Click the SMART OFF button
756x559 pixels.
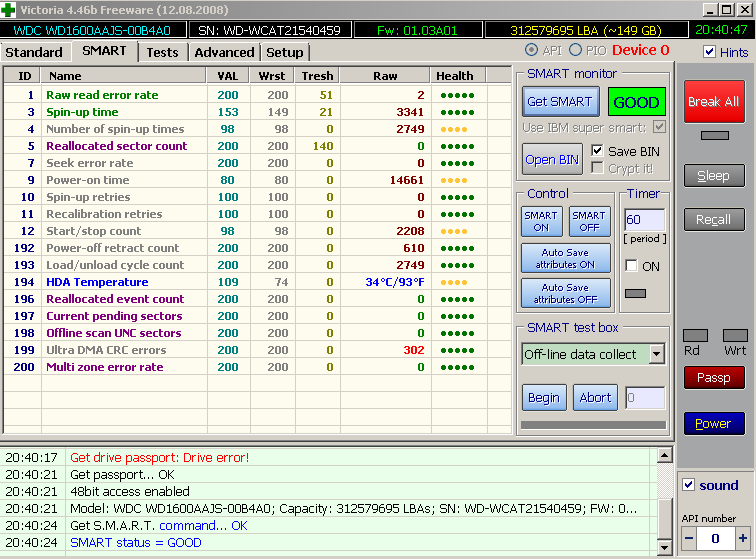[x=589, y=221]
